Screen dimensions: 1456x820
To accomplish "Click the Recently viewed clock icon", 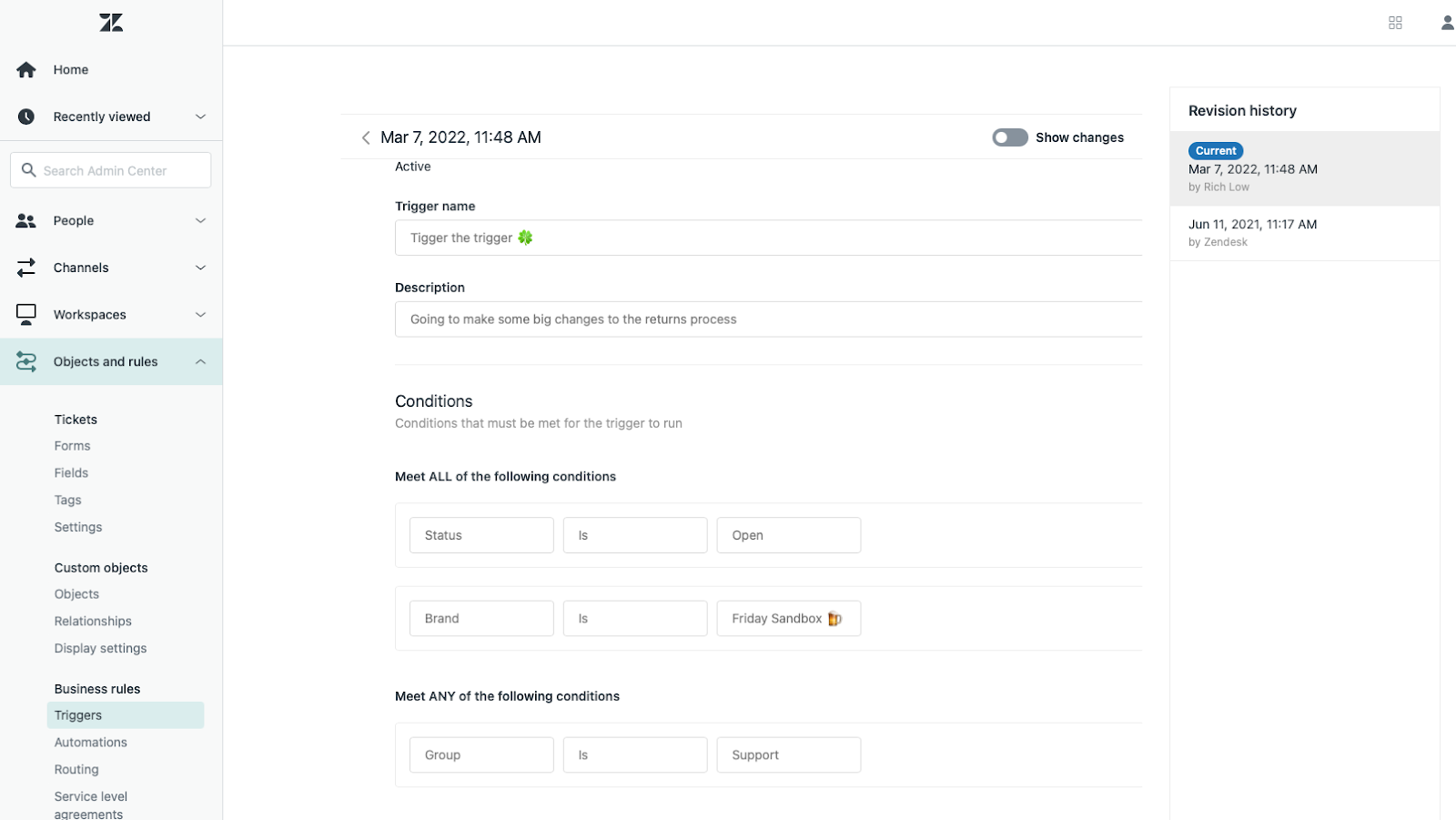I will (26, 116).
